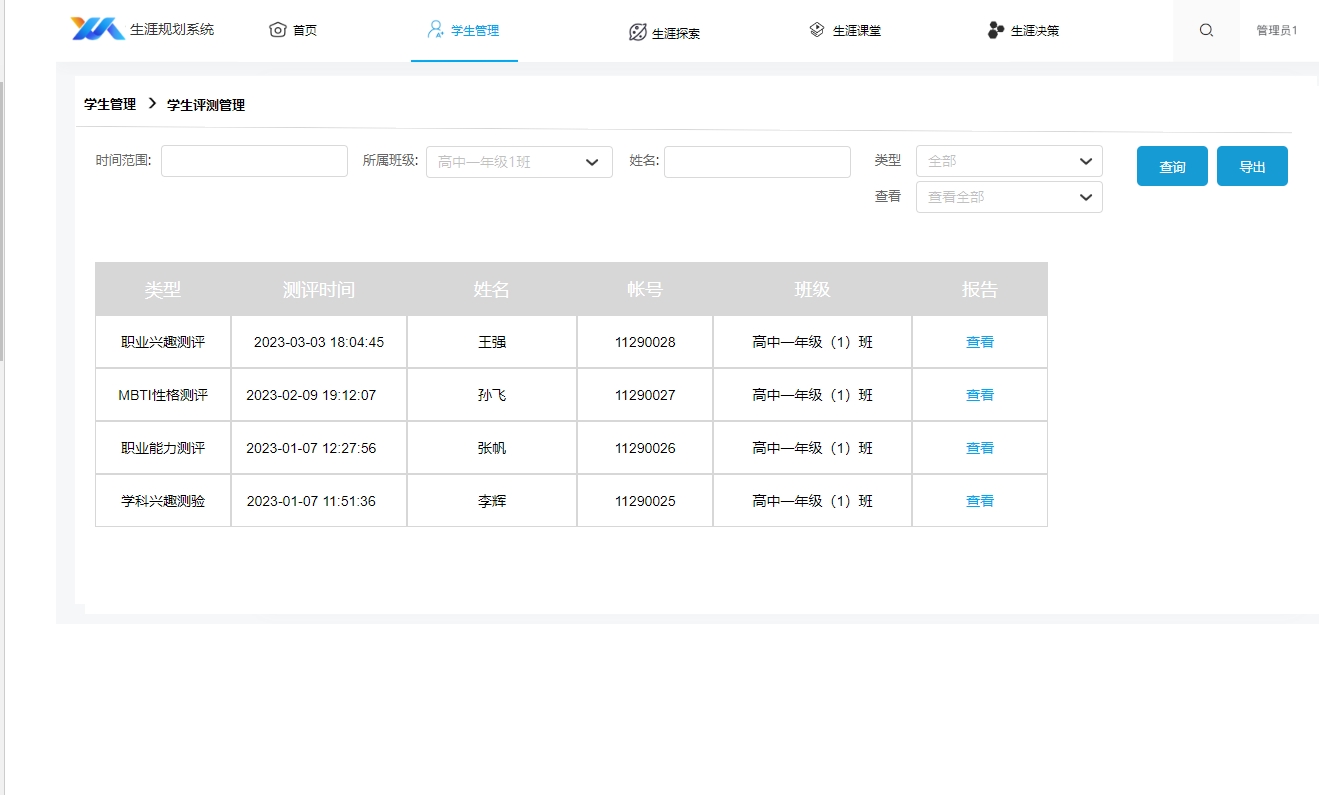Click the 查询 button
1319x795 pixels.
click(1172, 166)
